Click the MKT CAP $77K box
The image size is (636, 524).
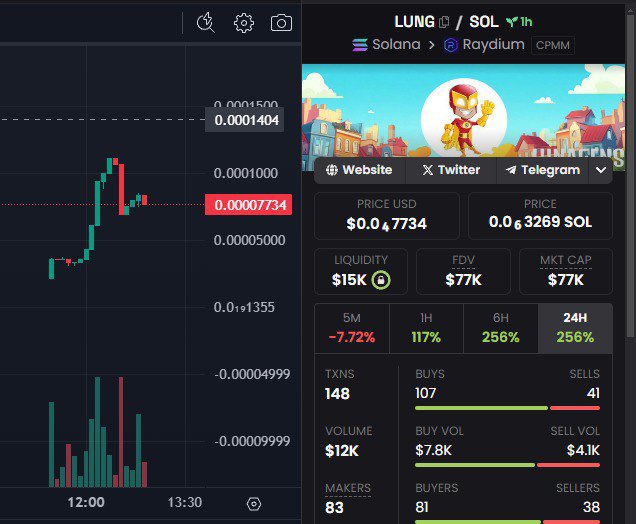click(x=566, y=271)
